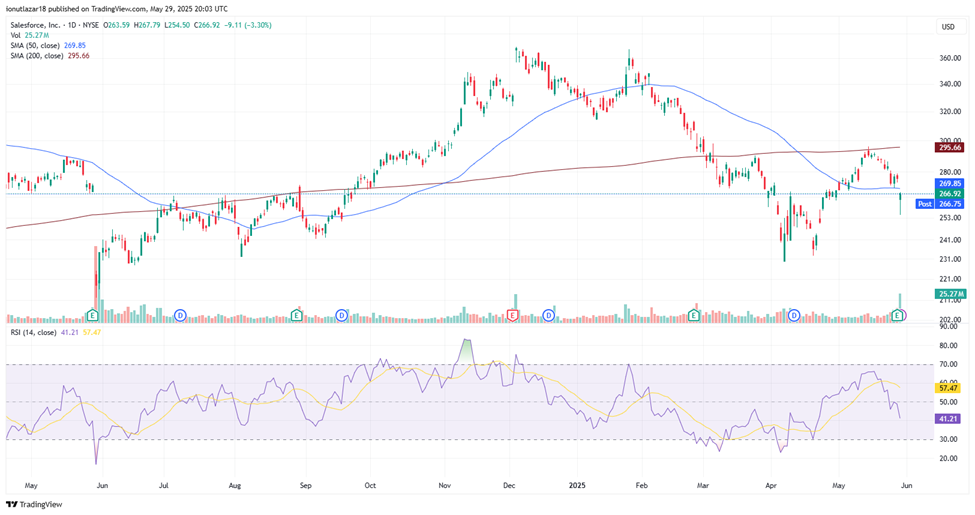Click the dividend D marker in September
The height and width of the screenshot is (515, 975).
(342, 315)
